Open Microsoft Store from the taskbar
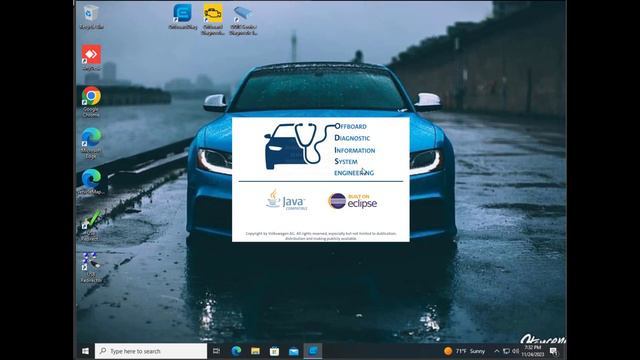This screenshot has width=640, height=360. 274,351
